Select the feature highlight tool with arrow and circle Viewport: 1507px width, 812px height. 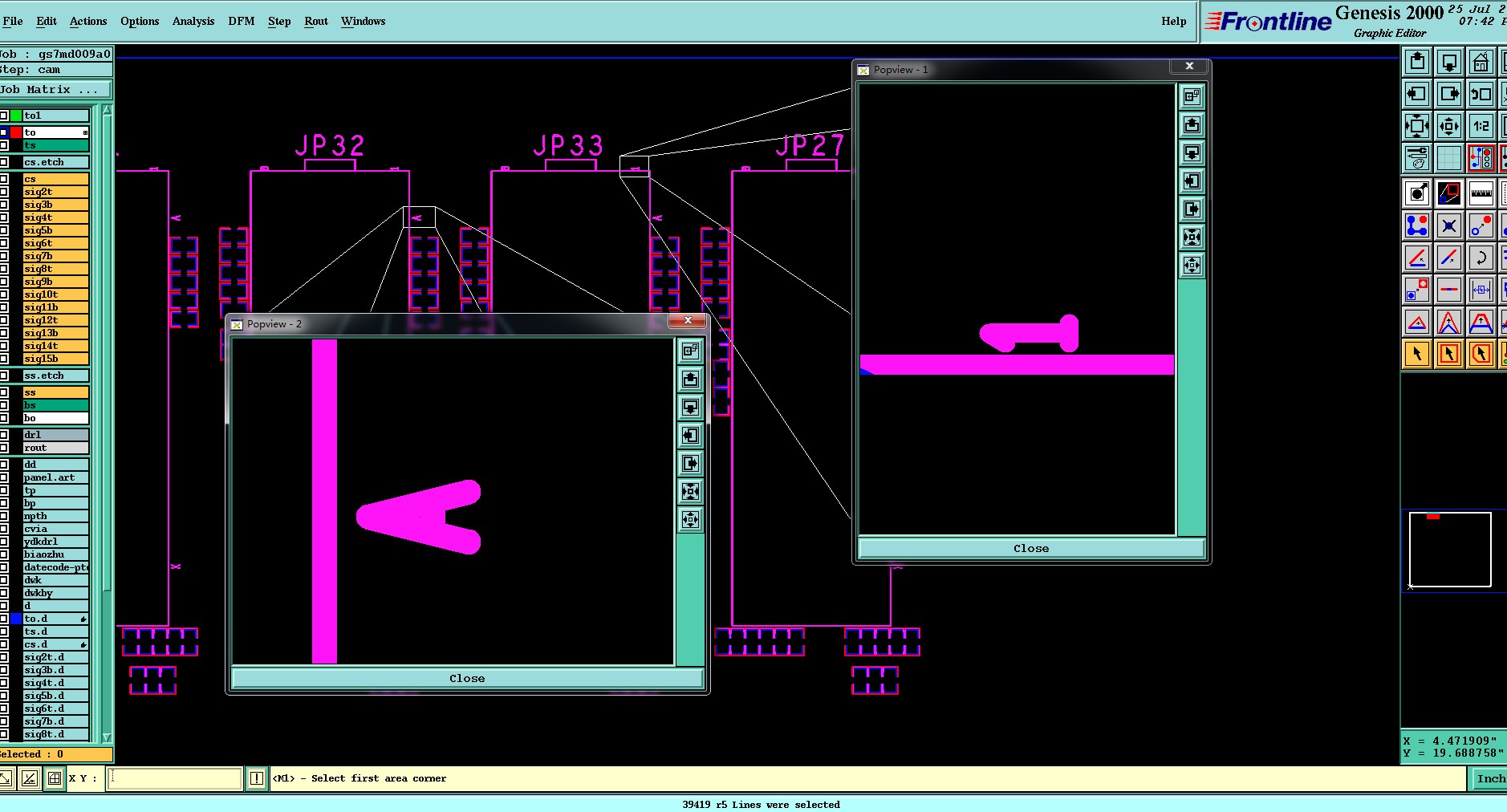(x=1417, y=193)
